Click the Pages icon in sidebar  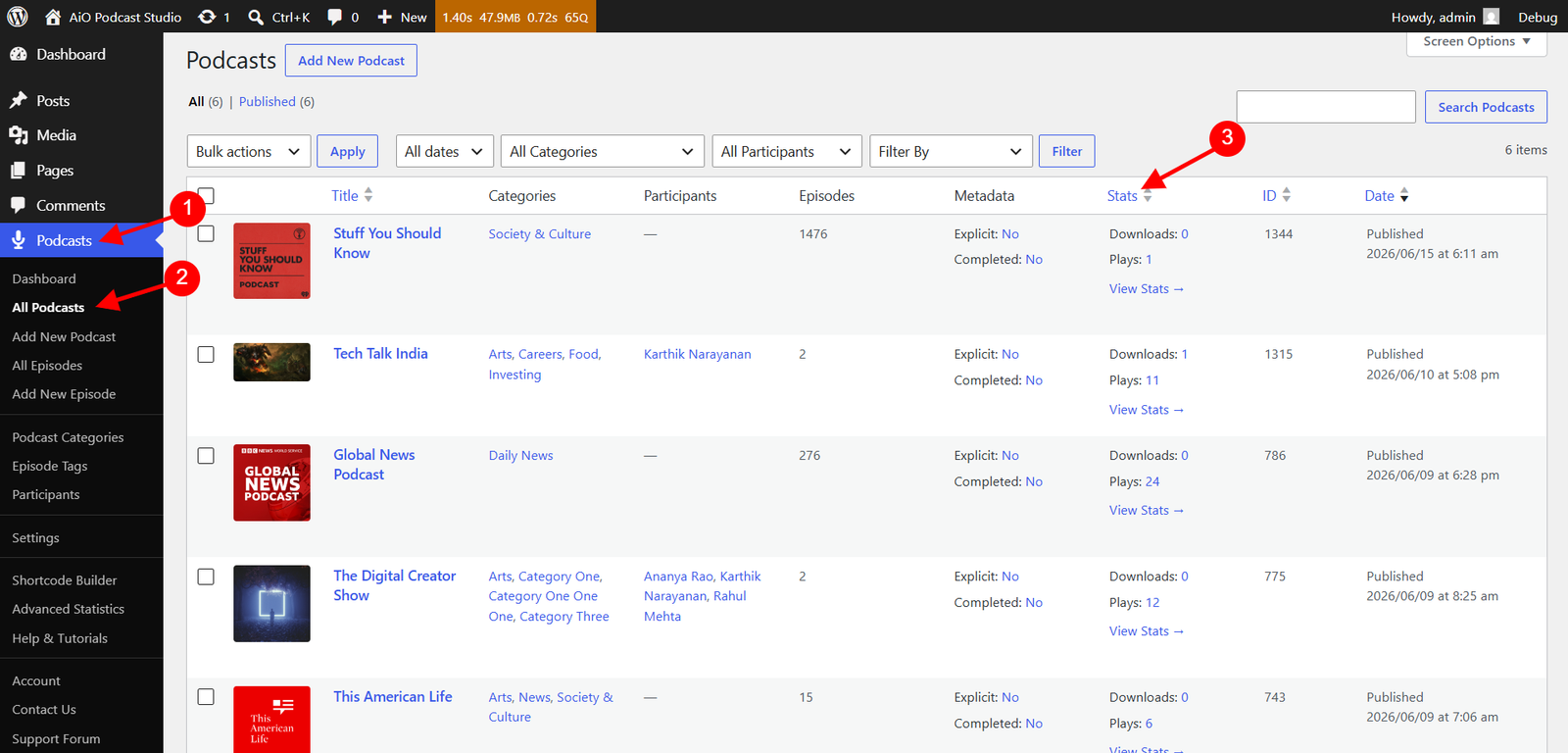18,171
